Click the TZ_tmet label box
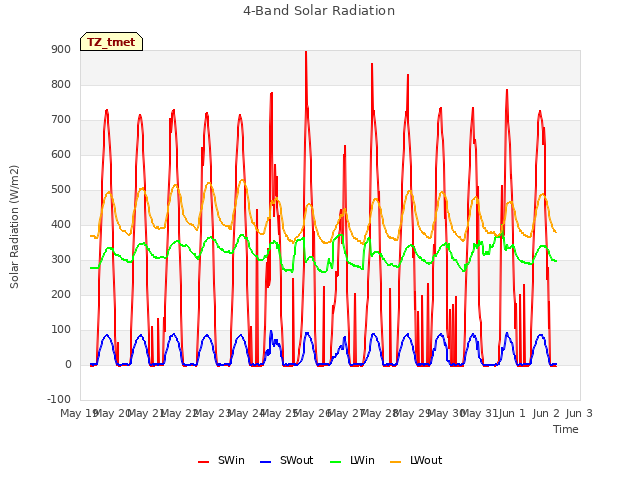640x480 pixels. point(111,42)
